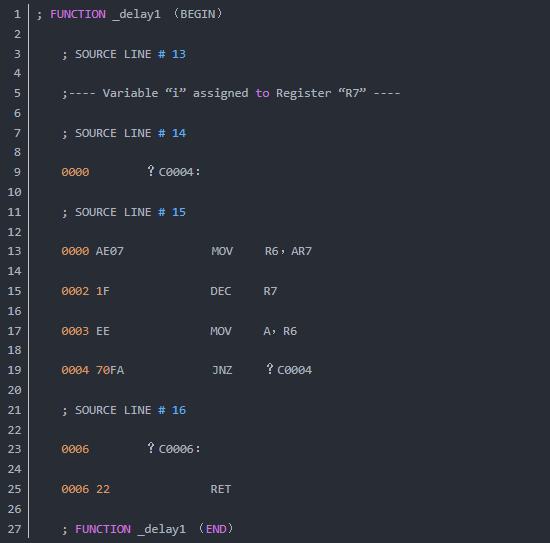
Task: Click the word 'to' in Variable comment
Action: [x=262, y=93]
